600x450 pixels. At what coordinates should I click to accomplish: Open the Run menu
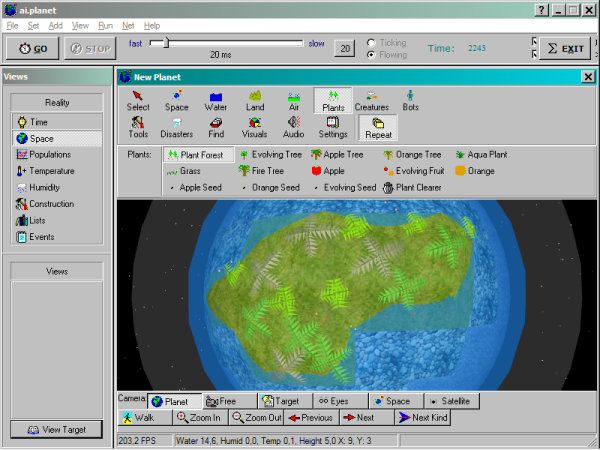[104, 24]
